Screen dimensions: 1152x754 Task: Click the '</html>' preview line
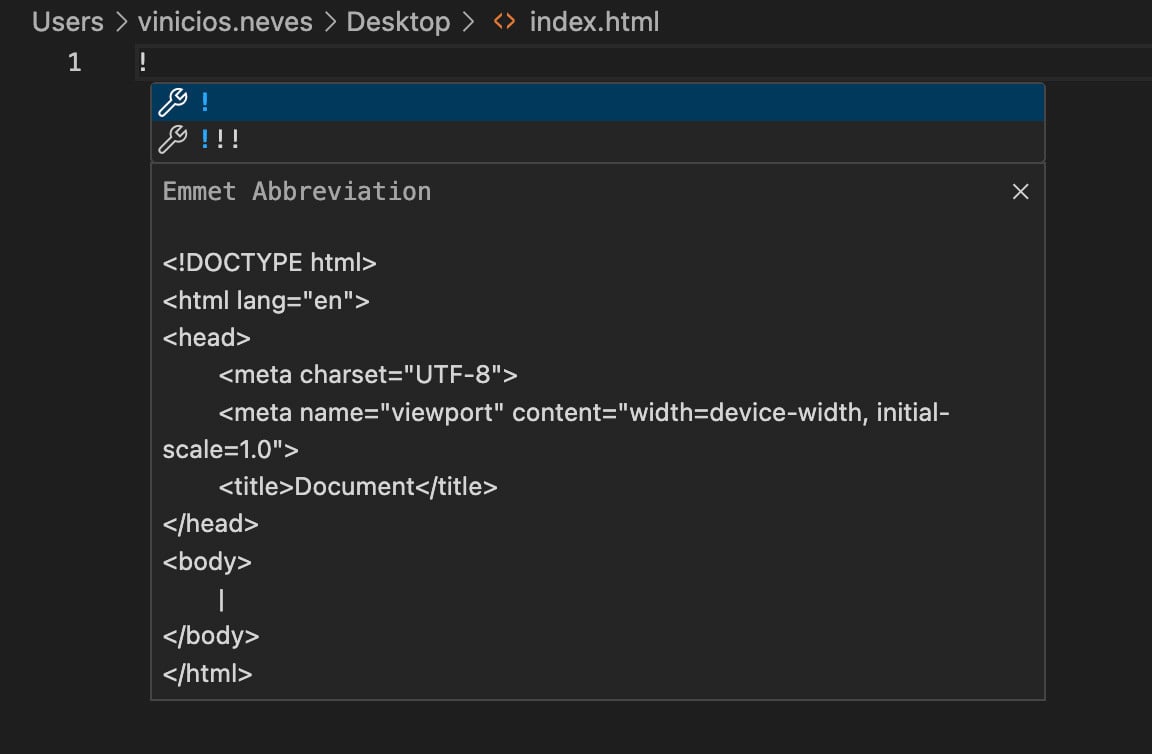click(207, 673)
